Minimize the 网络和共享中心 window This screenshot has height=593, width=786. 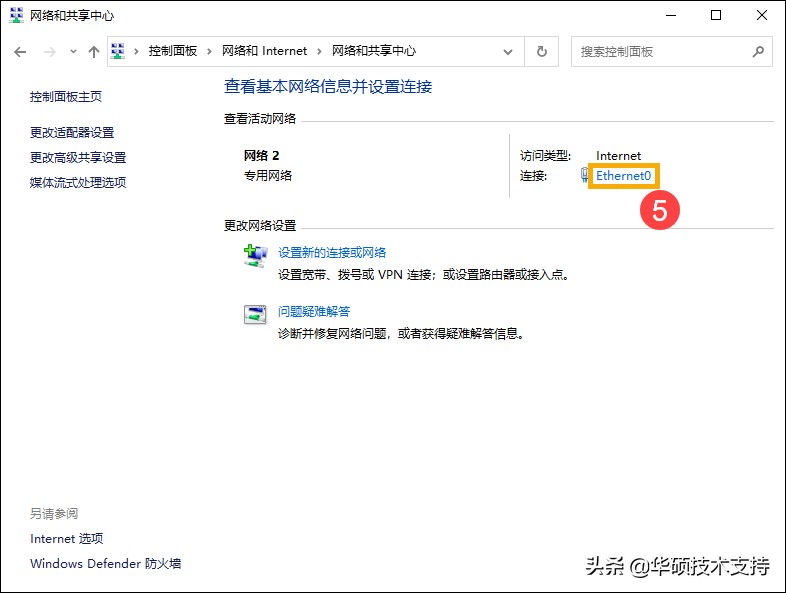pos(671,16)
